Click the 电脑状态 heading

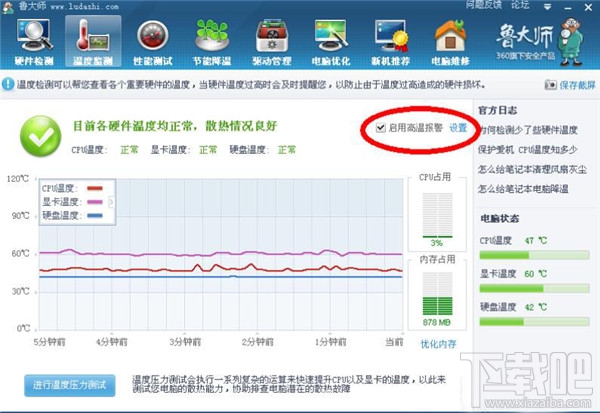(500, 219)
